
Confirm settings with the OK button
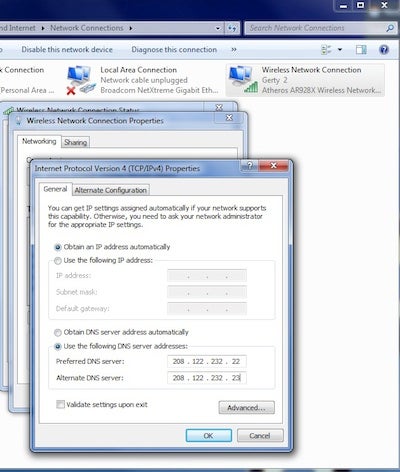point(209,436)
